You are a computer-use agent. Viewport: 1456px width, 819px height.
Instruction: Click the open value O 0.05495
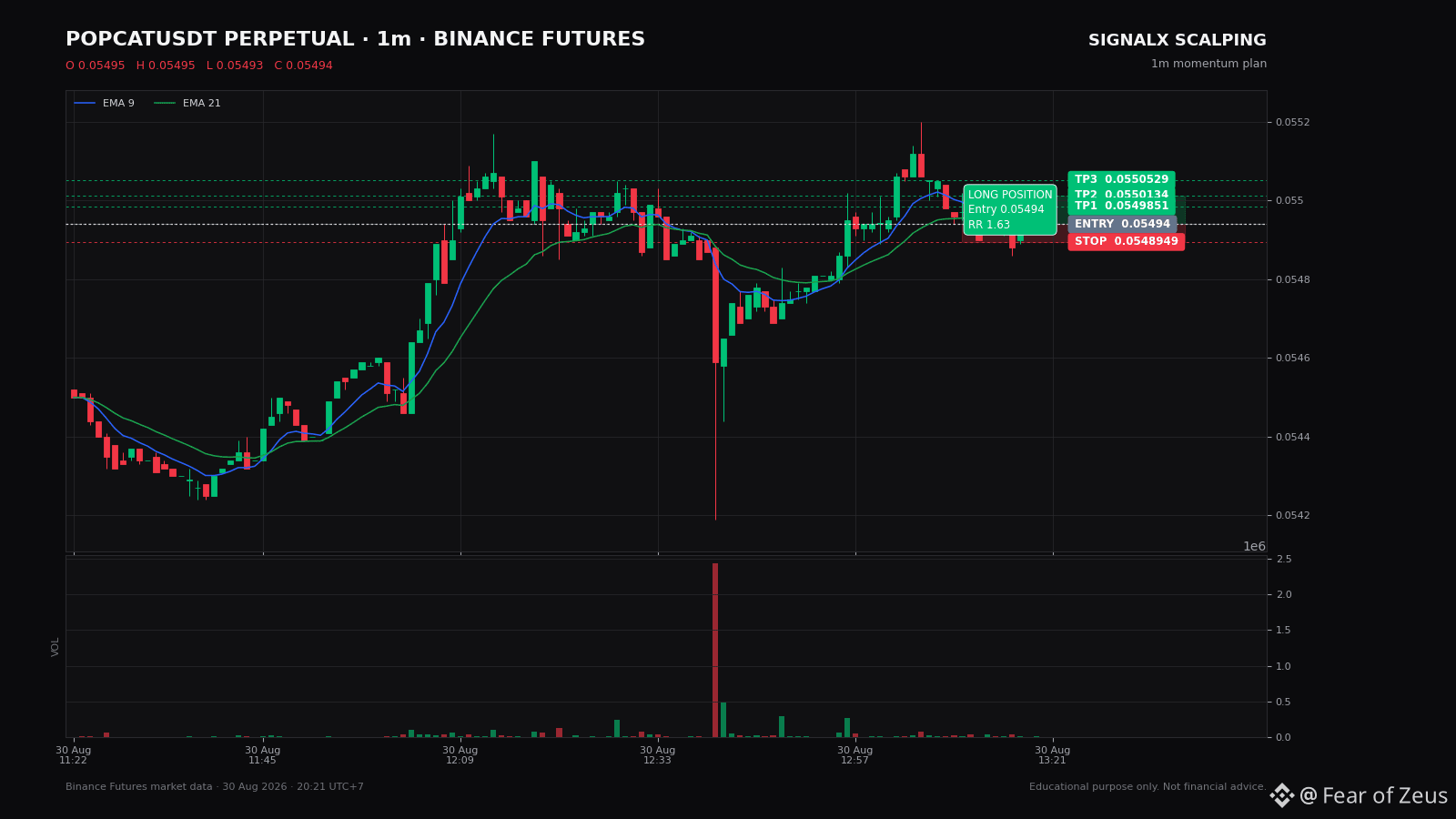pos(96,66)
